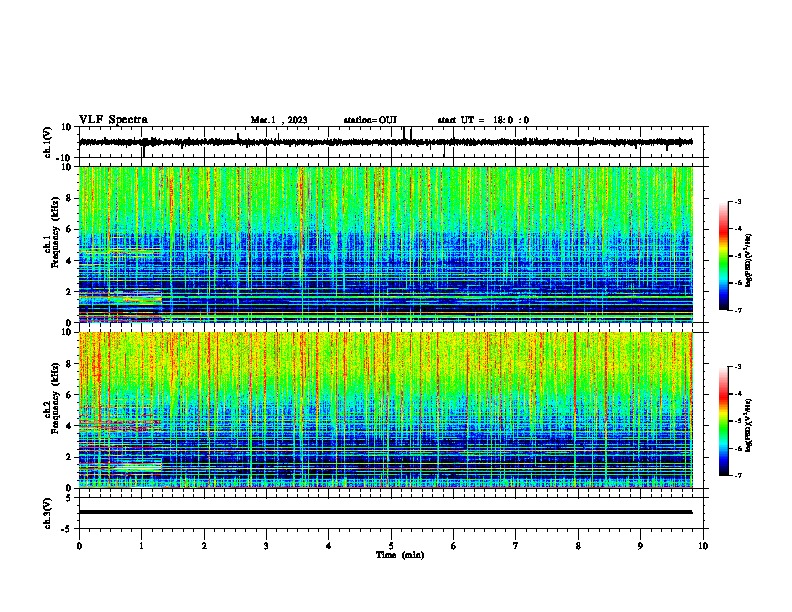This screenshot has width=792, height=612.
Task: Click the "VLF Spectra" plot title
Action: [113, 120]
